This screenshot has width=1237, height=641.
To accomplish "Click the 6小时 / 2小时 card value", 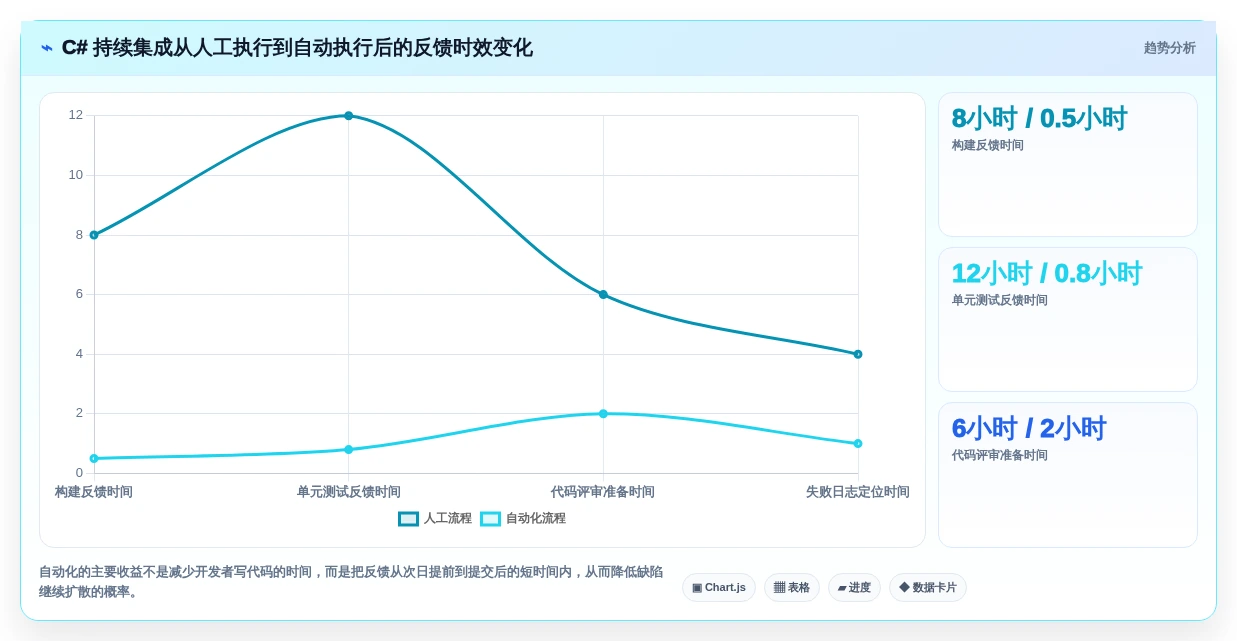I will pyautogui.click(x=1029, y=428).
